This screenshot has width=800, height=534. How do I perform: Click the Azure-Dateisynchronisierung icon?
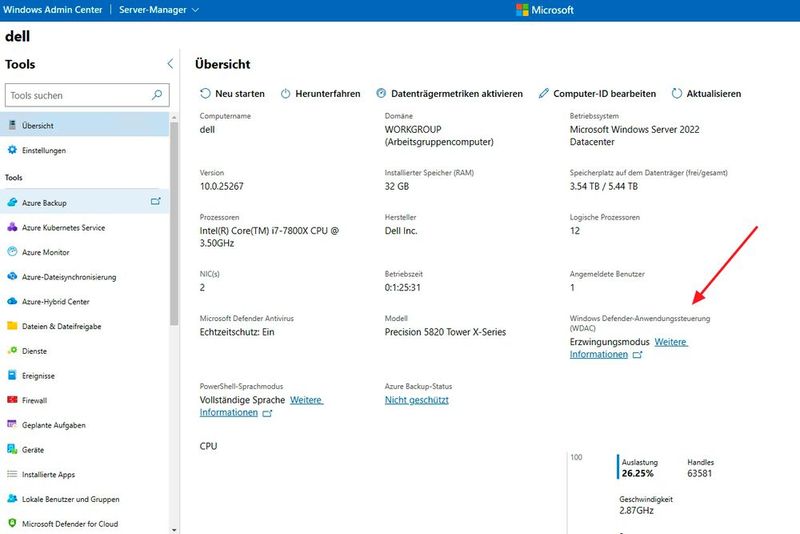pos(12,276)
